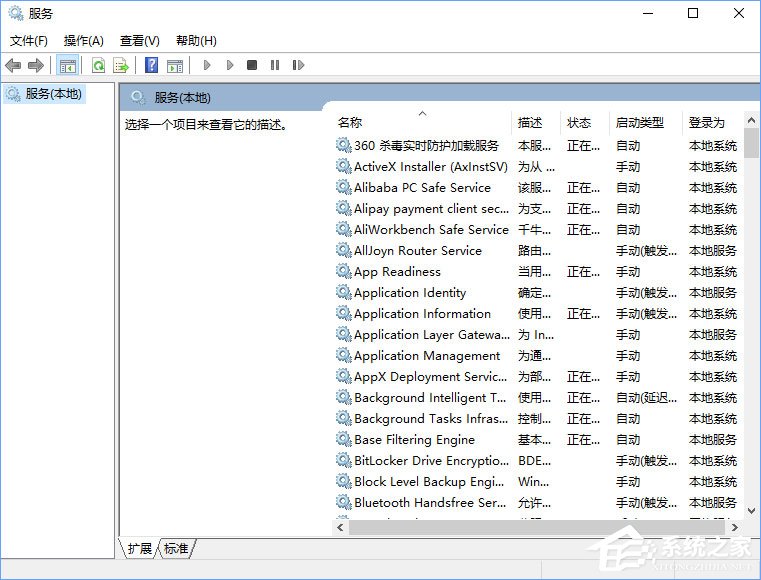The width and height of the screenshot is (761, 580).
Task: Switch to the 扩展 tab
Action: pyautogui.click(x=139, y=548)
